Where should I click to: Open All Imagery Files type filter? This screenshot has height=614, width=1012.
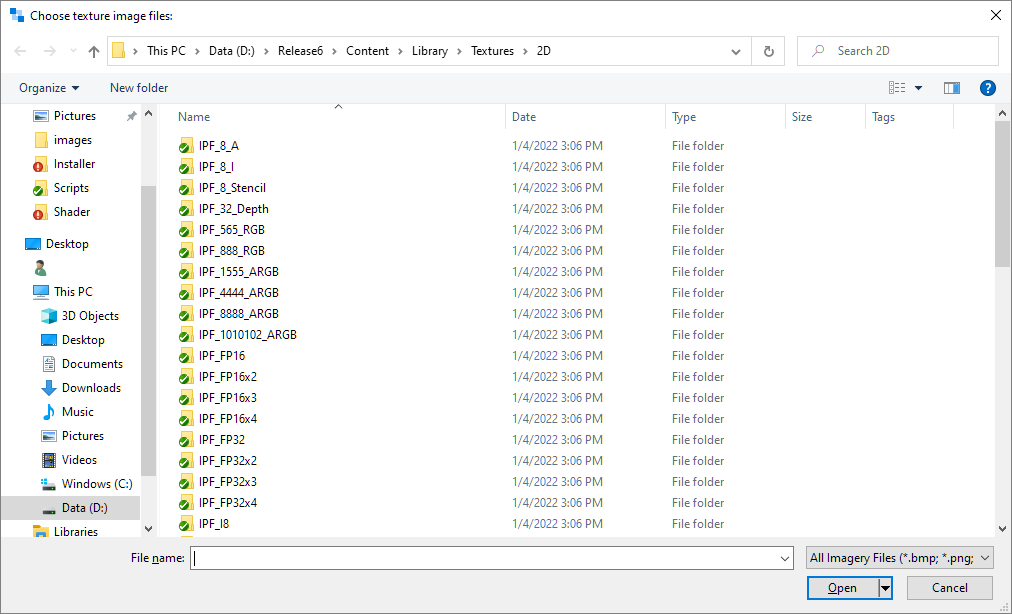[900, 558]
